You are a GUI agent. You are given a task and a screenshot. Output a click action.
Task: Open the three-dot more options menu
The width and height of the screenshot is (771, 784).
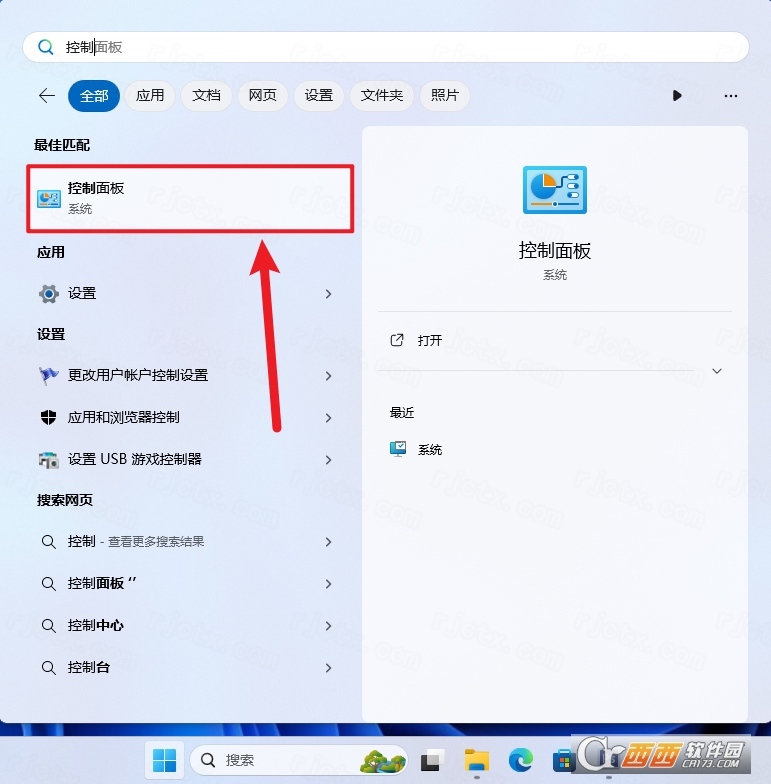730,96
